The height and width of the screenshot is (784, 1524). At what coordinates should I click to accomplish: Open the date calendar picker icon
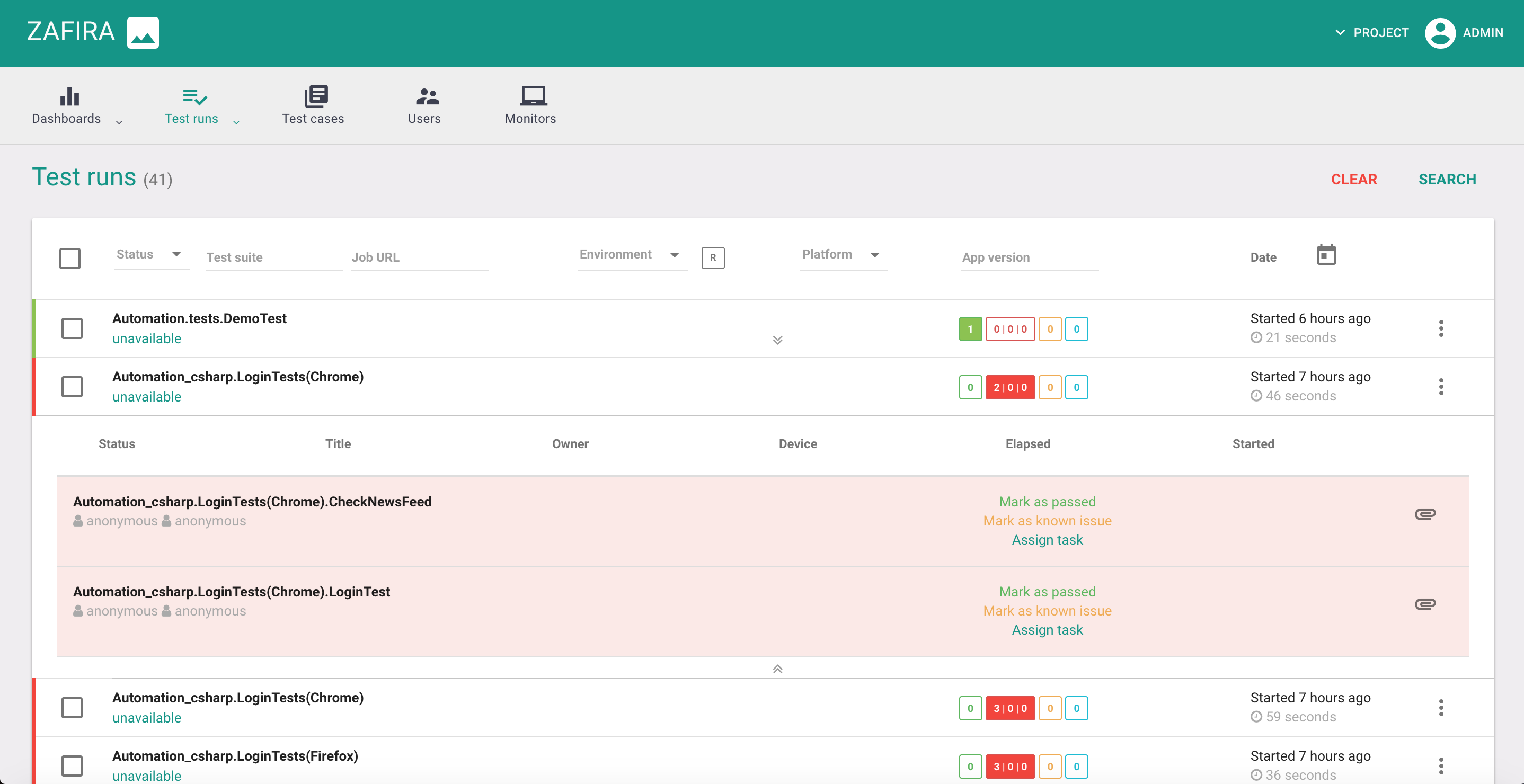[1326, 255]
